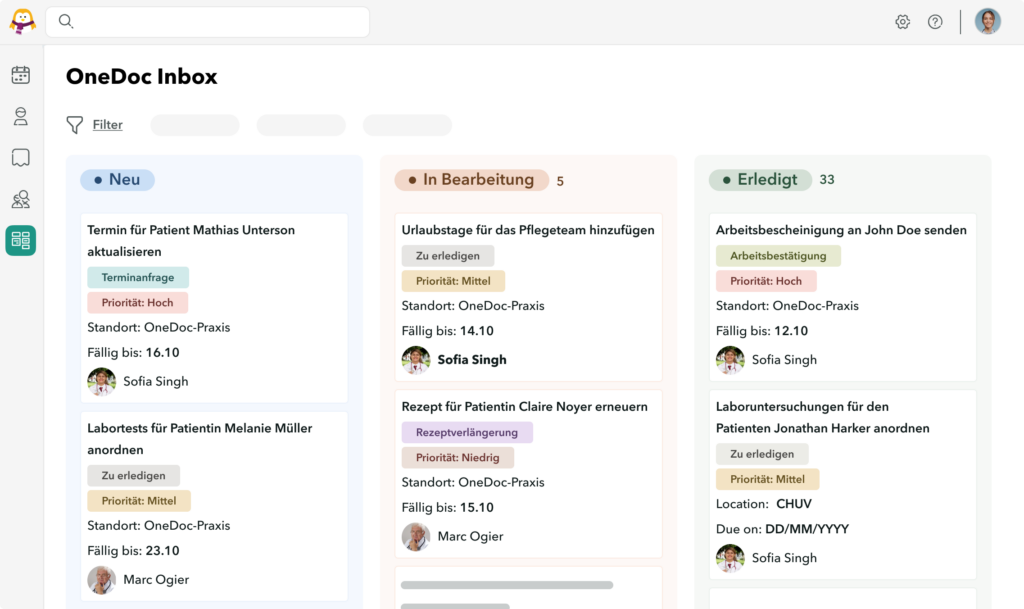Click Sofia Singh avatar on John Doe card

coord(729,360)
